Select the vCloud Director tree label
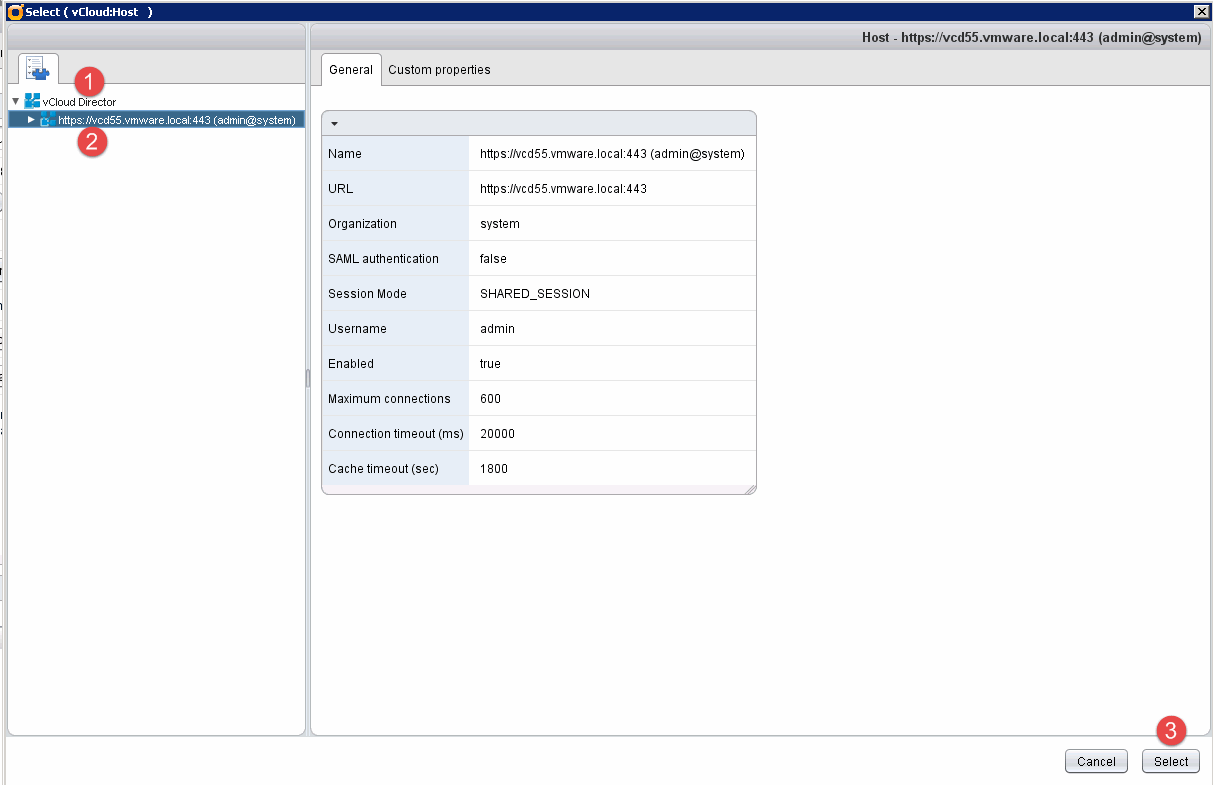 [x=79, y=102]
